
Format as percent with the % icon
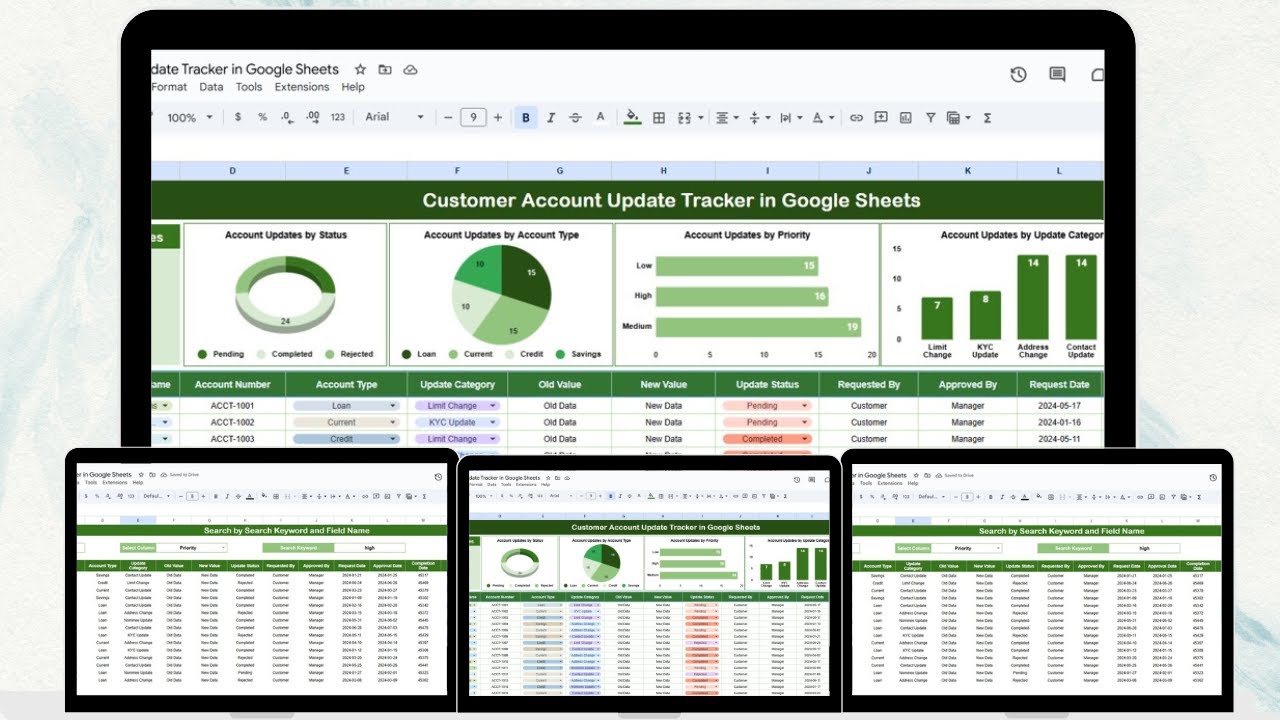(262, 117)
